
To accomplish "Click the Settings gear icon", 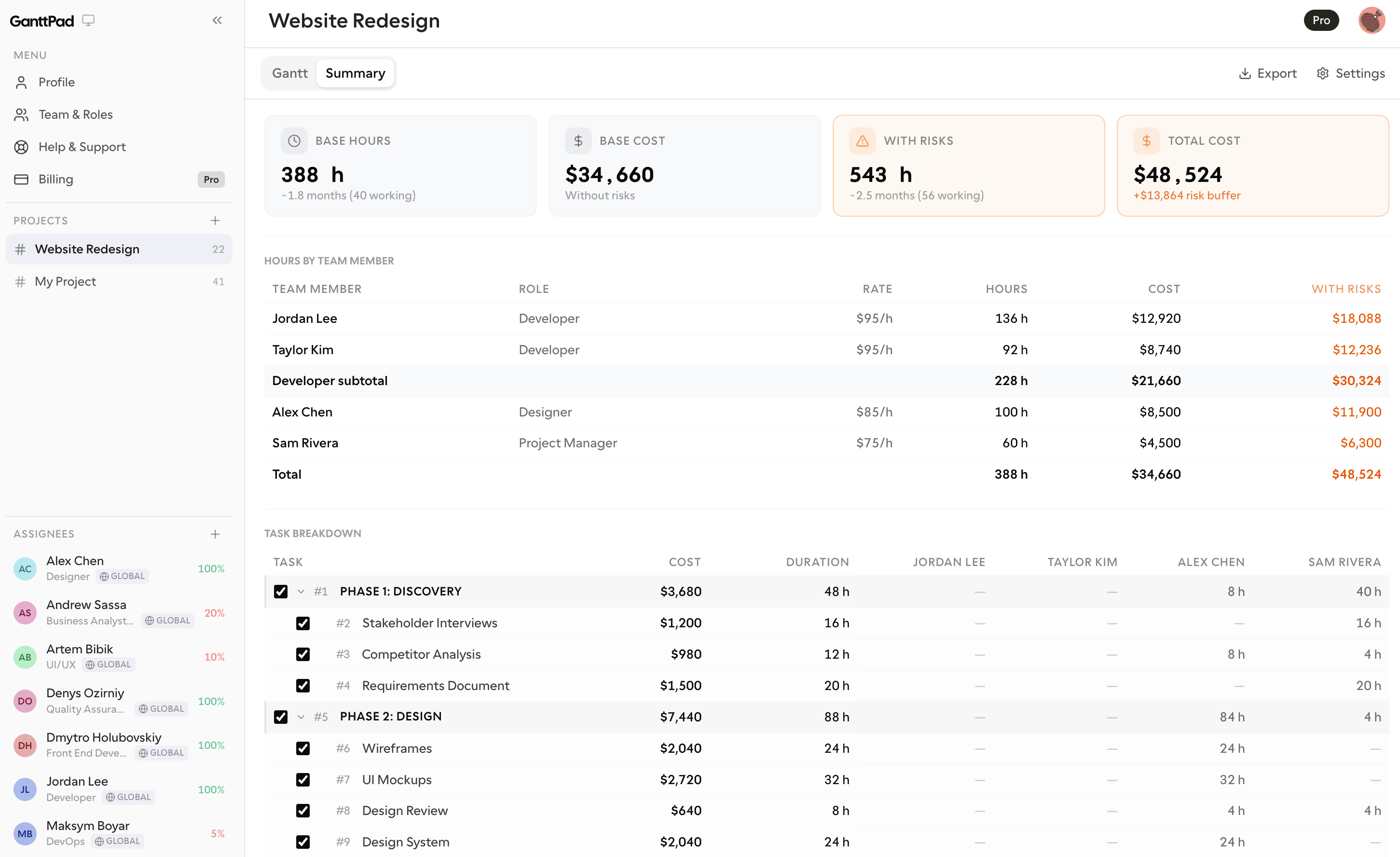I will [1323, 73].
